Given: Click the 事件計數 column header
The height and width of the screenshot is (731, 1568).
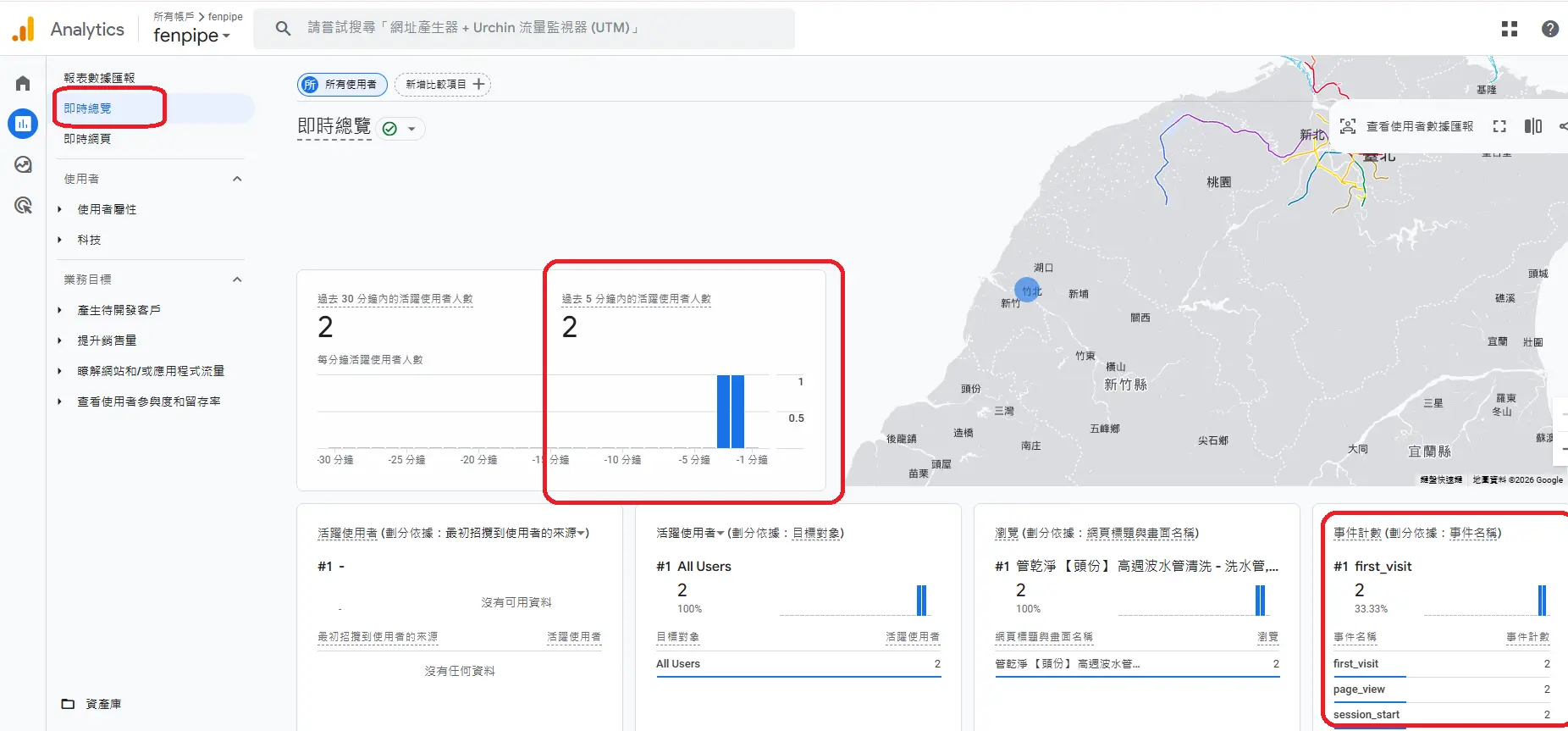Looking at the screenshot, I should [x=1528, y=637].
